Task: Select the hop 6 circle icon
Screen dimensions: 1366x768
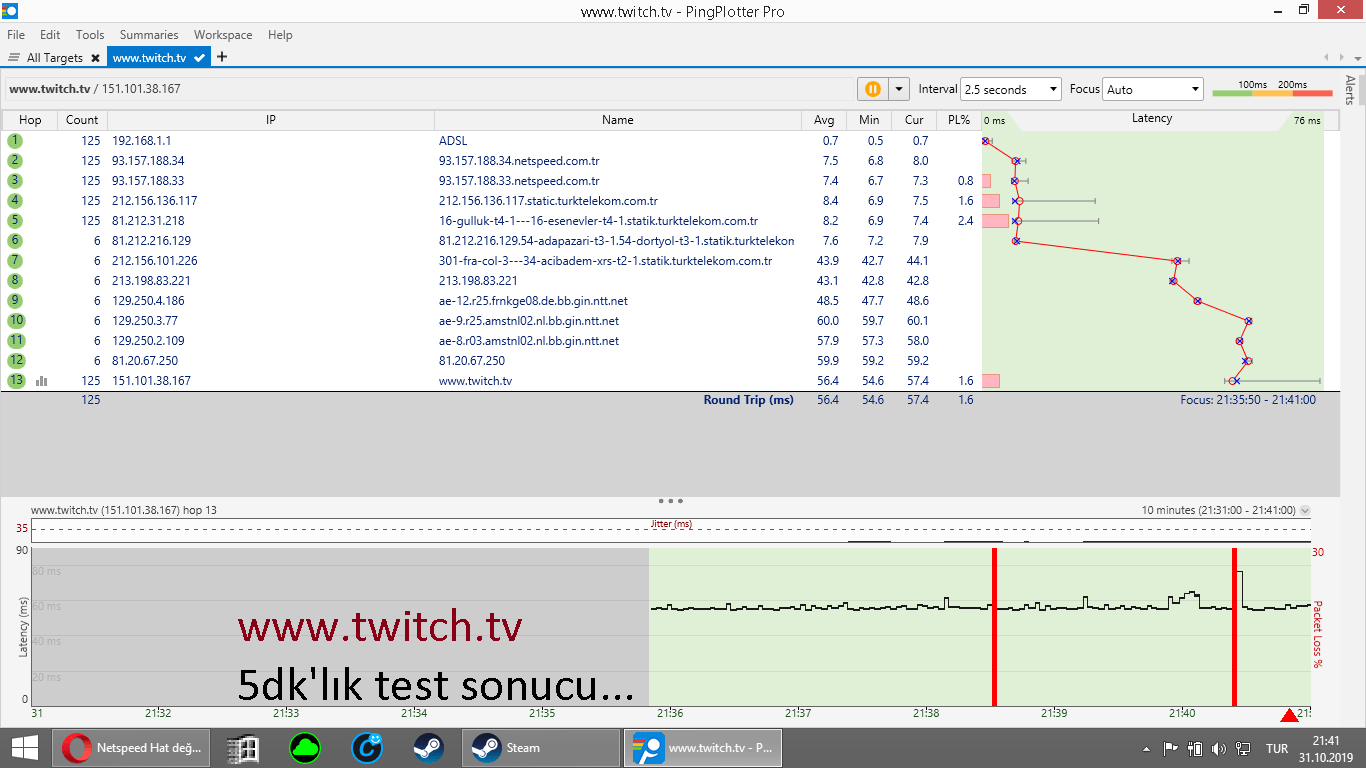Action: point(15,241)
